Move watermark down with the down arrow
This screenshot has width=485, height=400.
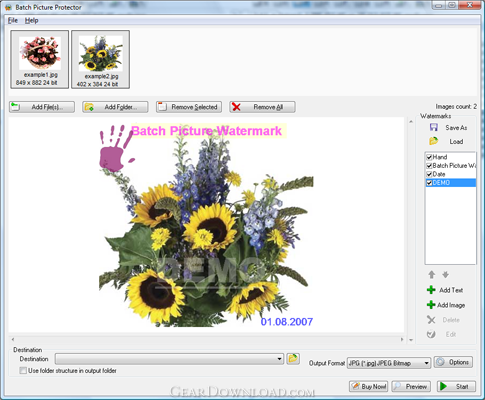[446, 275]
